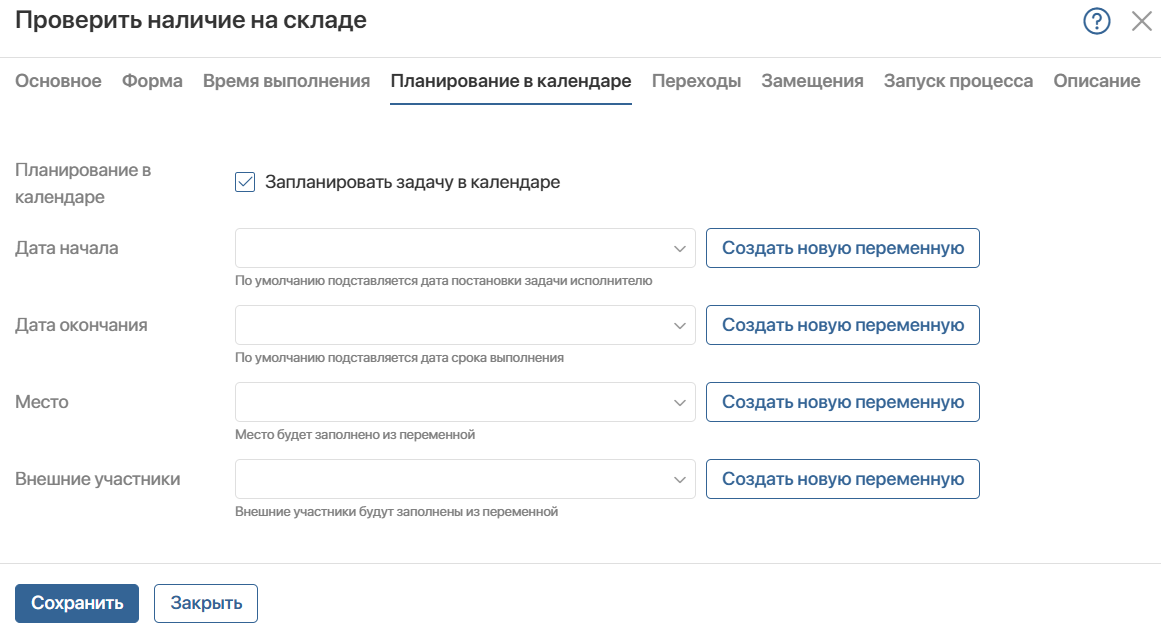This screenshot has width=1161, height=631.
Task: Open the "Переходы" tab
Action: [x=696, y=81]
